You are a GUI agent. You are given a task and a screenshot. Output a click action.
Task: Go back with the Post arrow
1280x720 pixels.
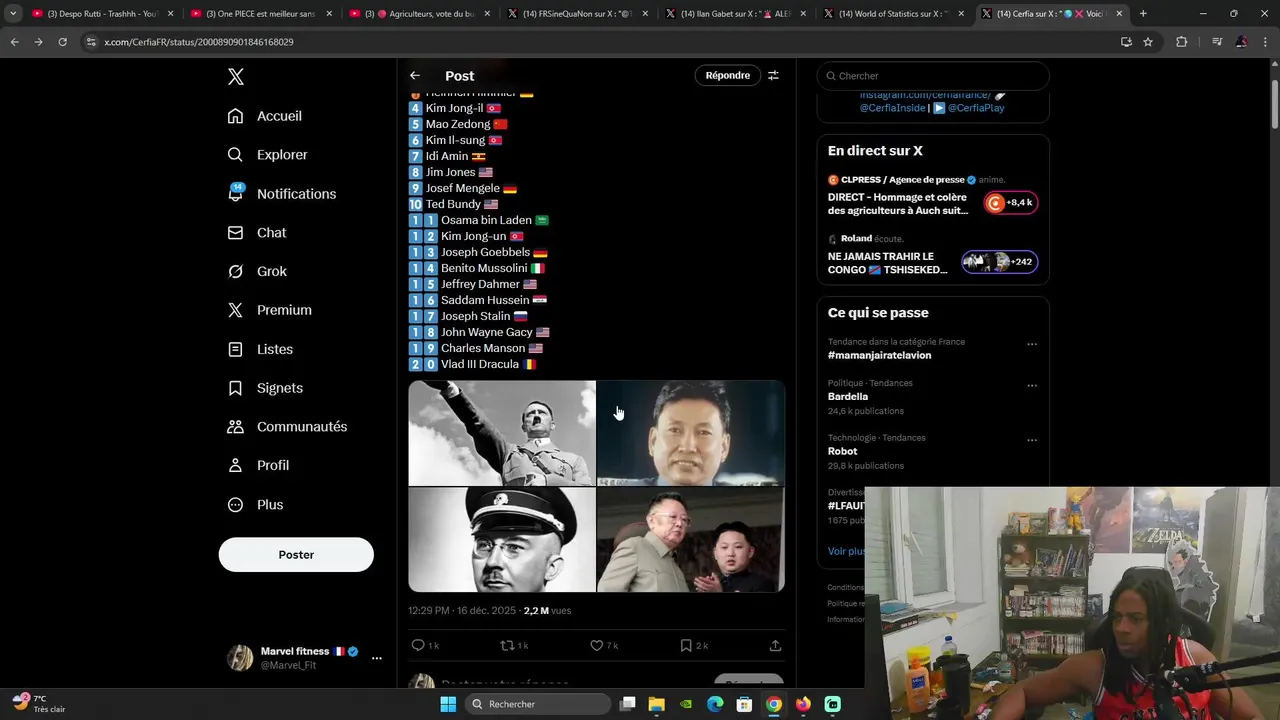tap(414, 76)
